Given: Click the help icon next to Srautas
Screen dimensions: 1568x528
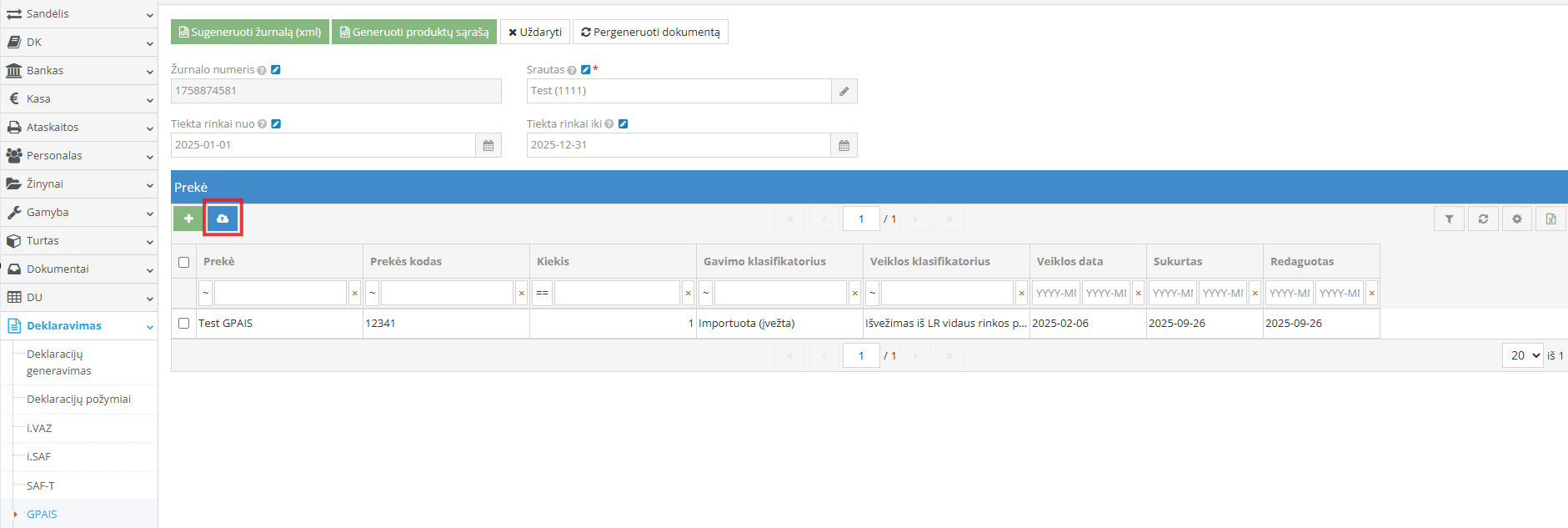Looking at the screenshot, I should click(572, 70).
